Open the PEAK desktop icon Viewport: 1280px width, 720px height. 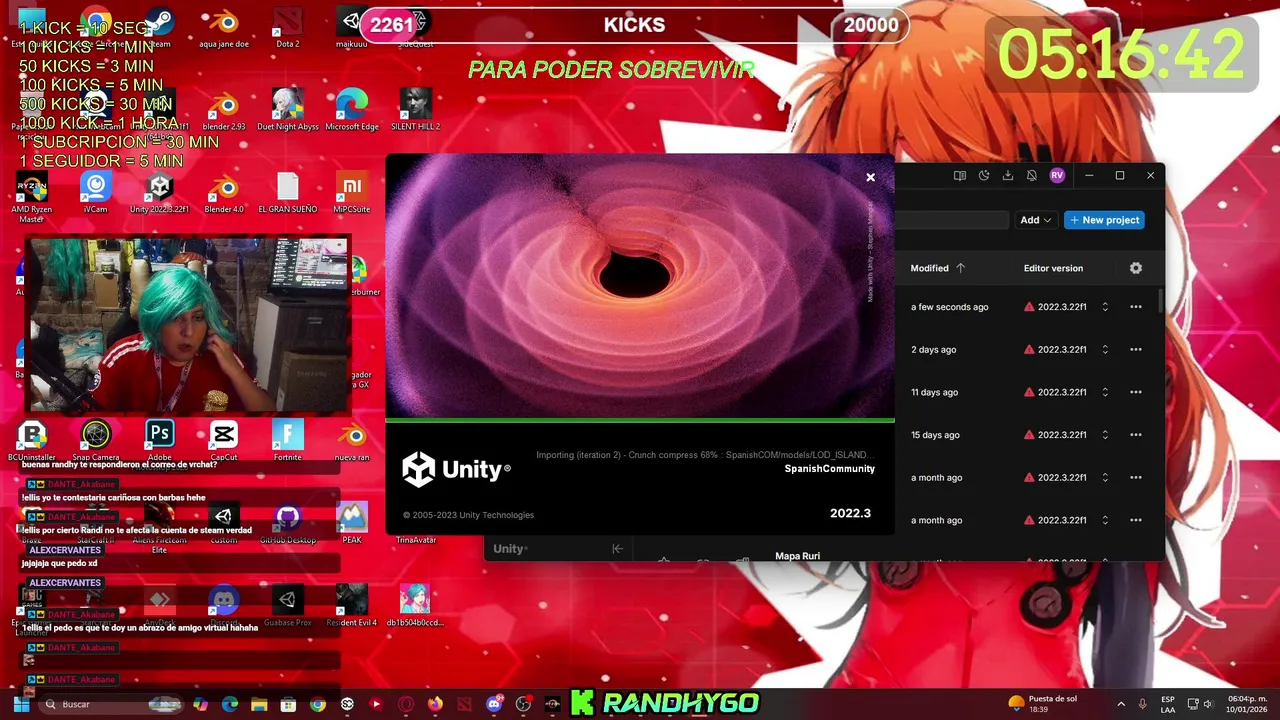pyautogui.click(x=352, y=524)
